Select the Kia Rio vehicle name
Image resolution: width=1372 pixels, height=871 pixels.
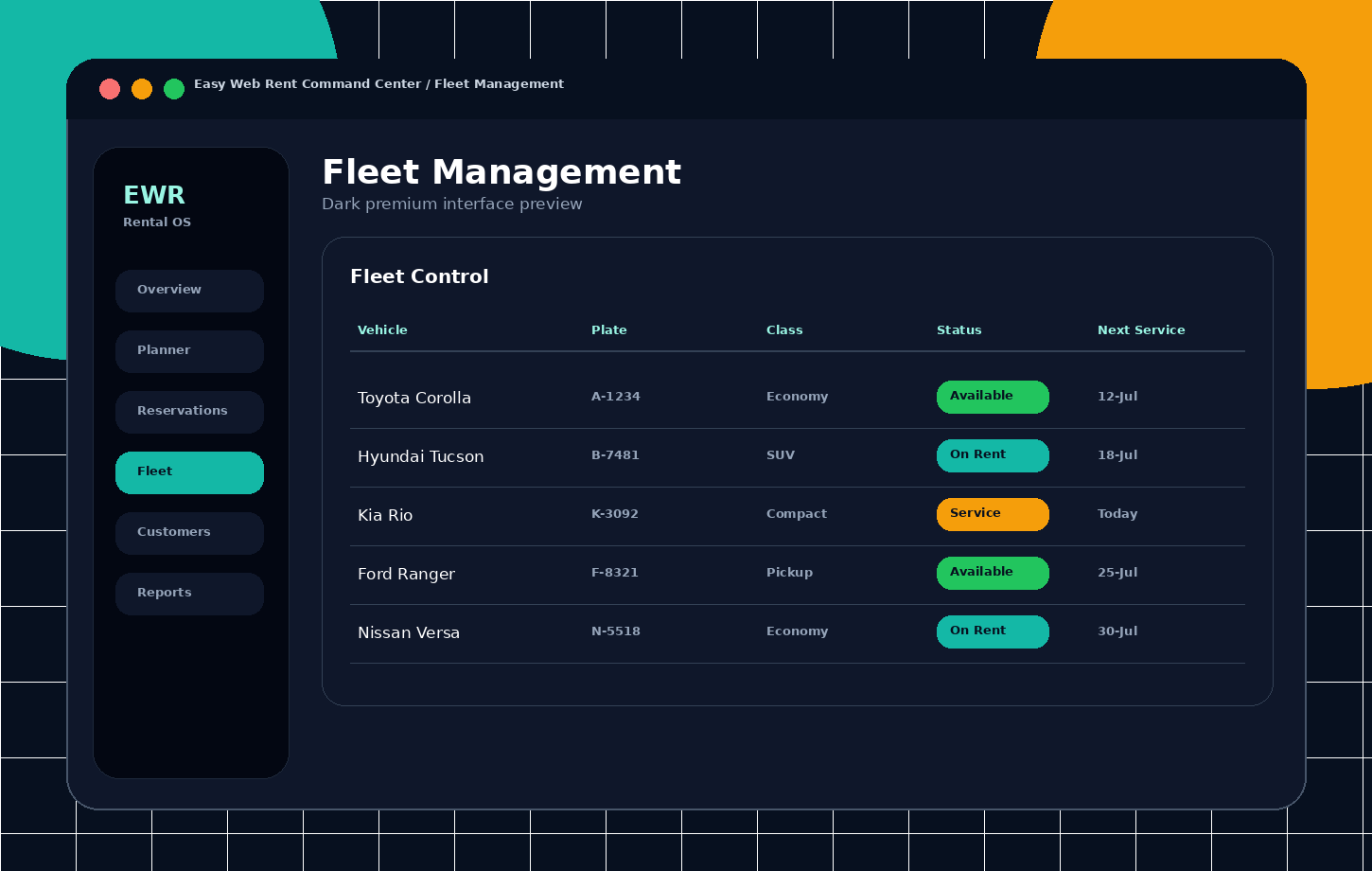385,516
